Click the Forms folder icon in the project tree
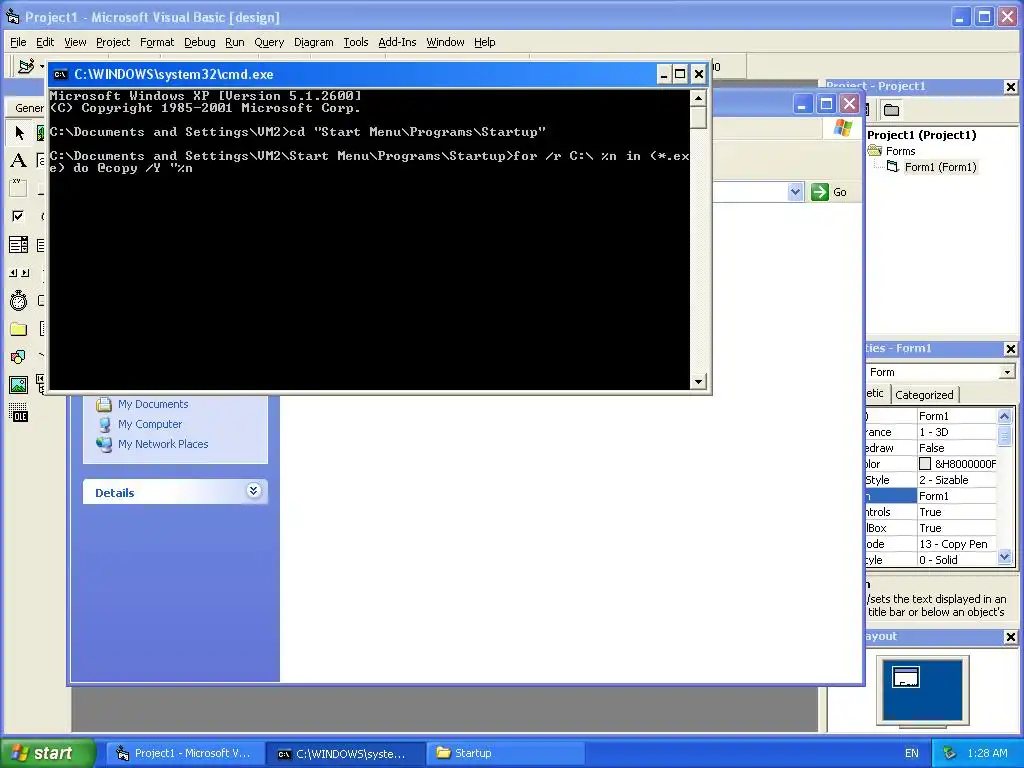This screenshot has height=768, width=1024. 874,151
